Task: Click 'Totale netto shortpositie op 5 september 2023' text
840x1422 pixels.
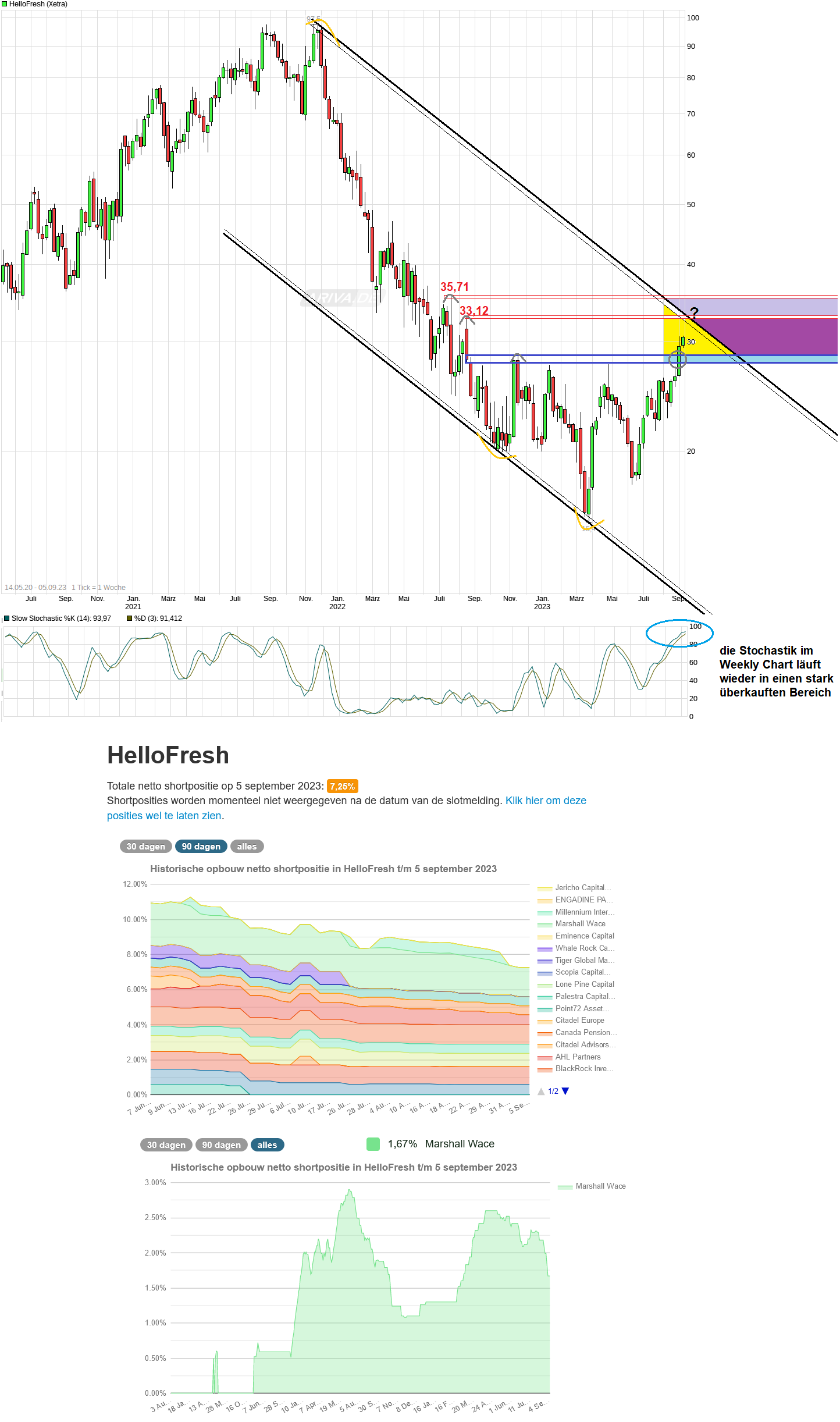Action: (x=214, y=786)
